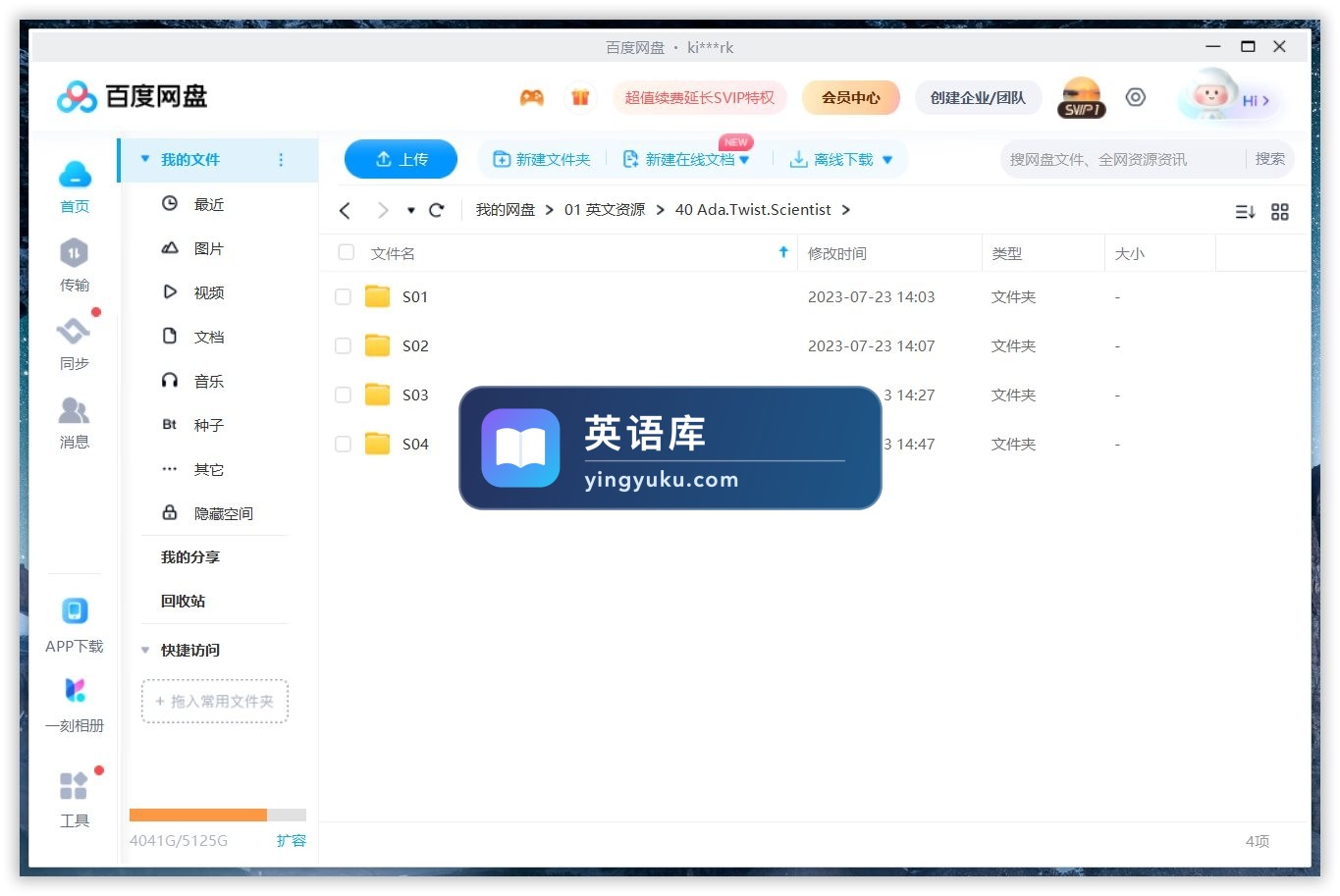Click 搜索 search button
The image size is (1340, 896).
(x=1270, y=159)
